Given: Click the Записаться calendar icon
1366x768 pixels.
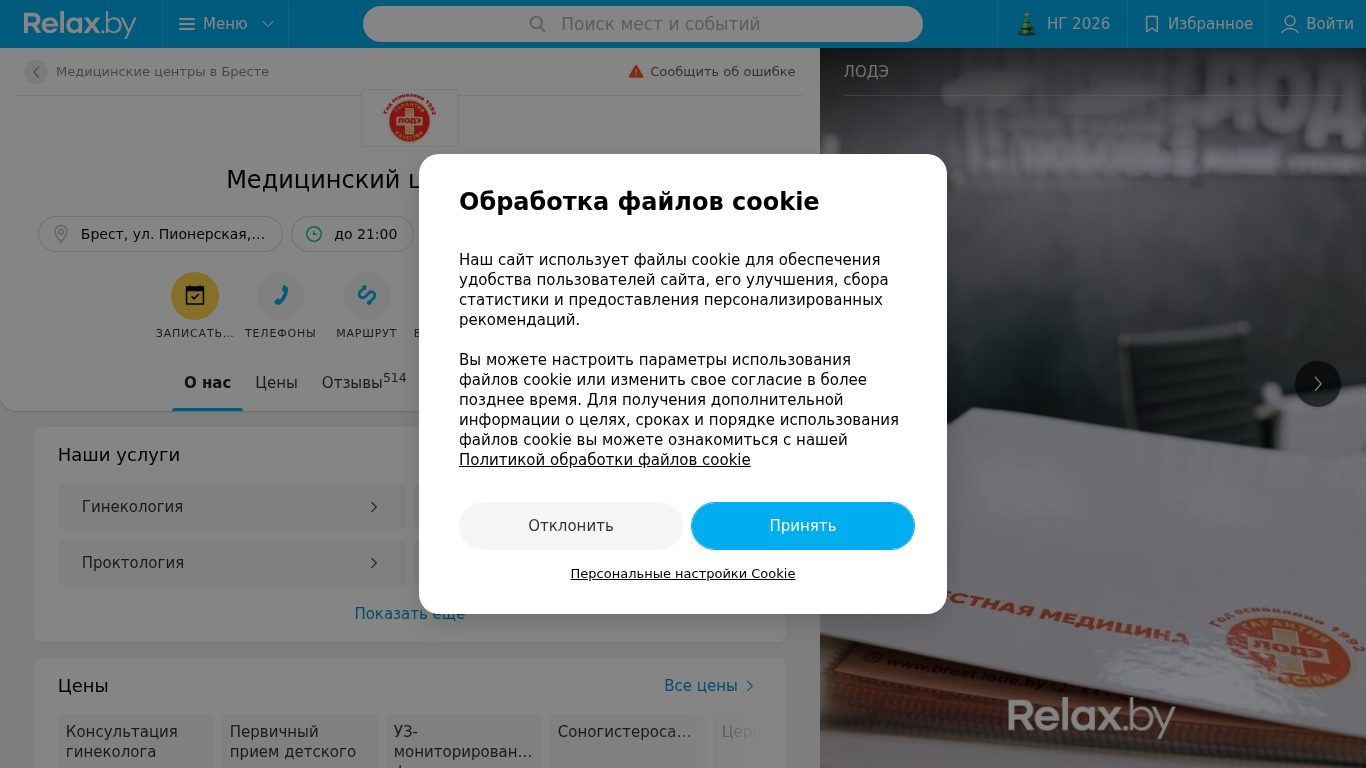Looking at the screenshot, I should tap(195, 296).
